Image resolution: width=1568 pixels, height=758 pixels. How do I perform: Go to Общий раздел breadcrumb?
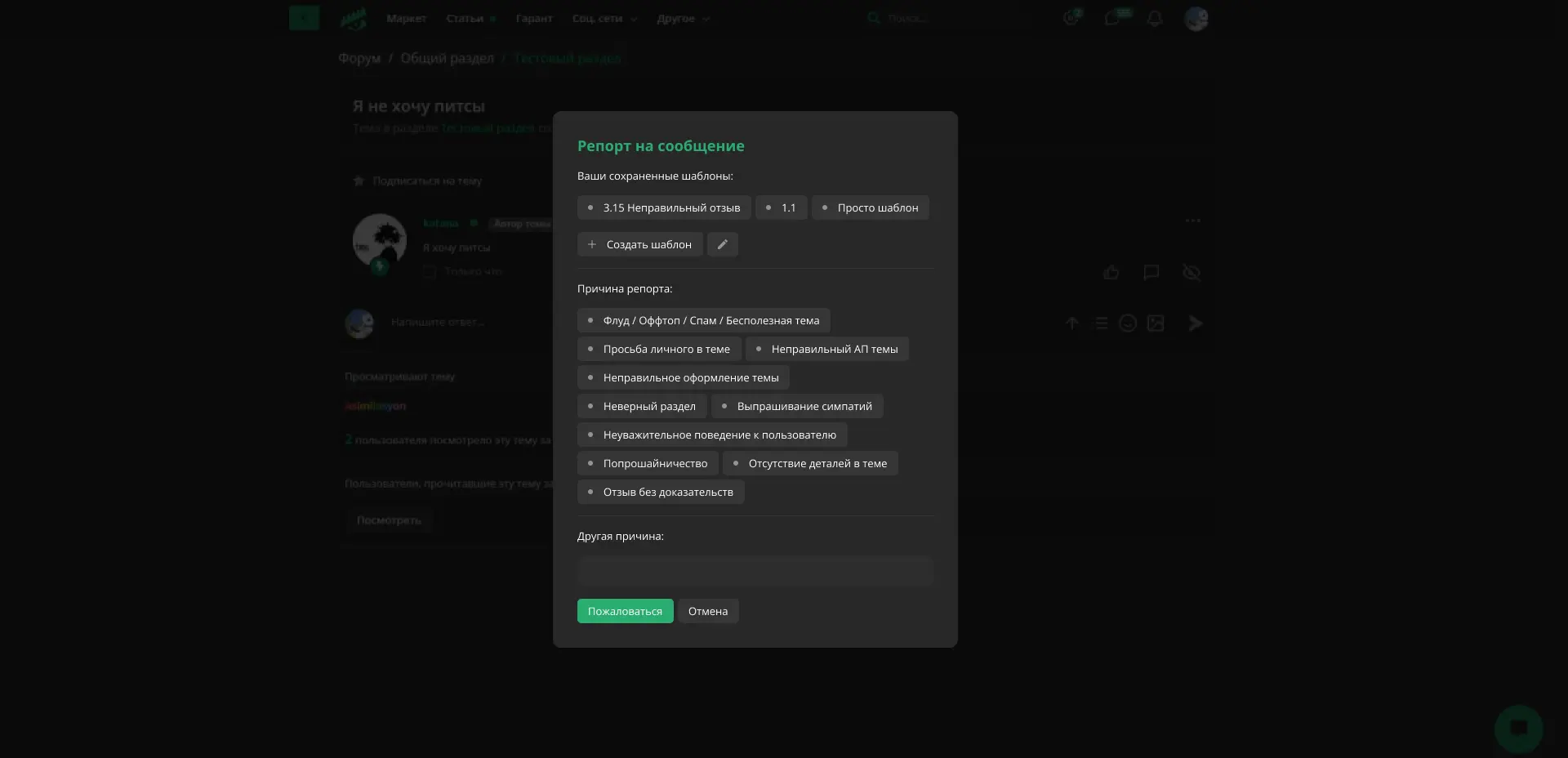(448, 58)
